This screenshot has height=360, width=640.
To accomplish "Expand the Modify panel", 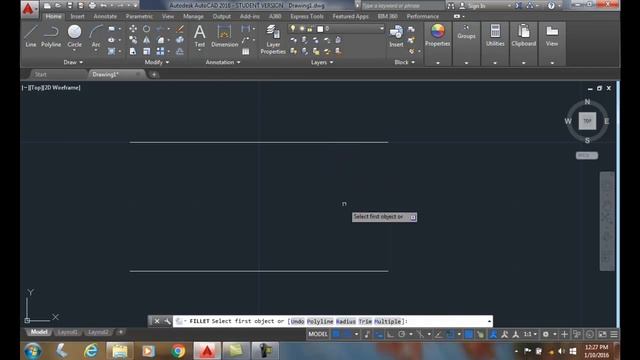I will tap(157, 62).
